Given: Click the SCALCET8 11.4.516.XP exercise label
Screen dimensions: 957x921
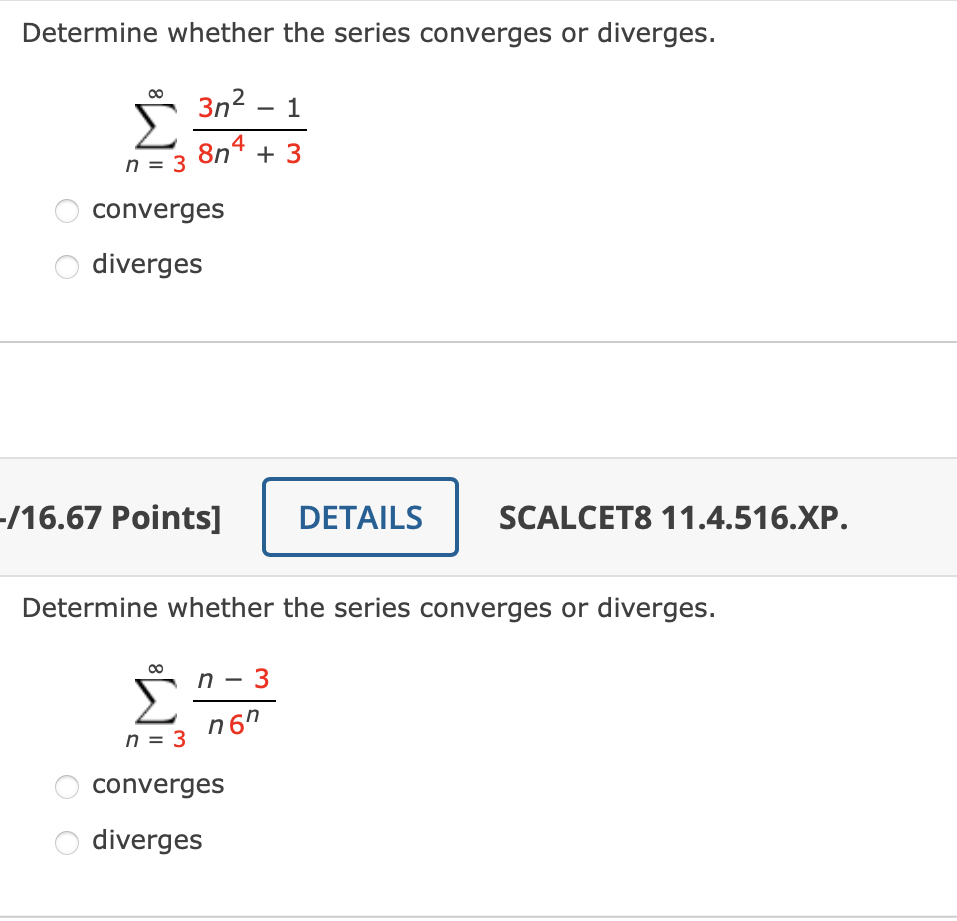Looking at the screenshot, I should click(x=674, y=518).
